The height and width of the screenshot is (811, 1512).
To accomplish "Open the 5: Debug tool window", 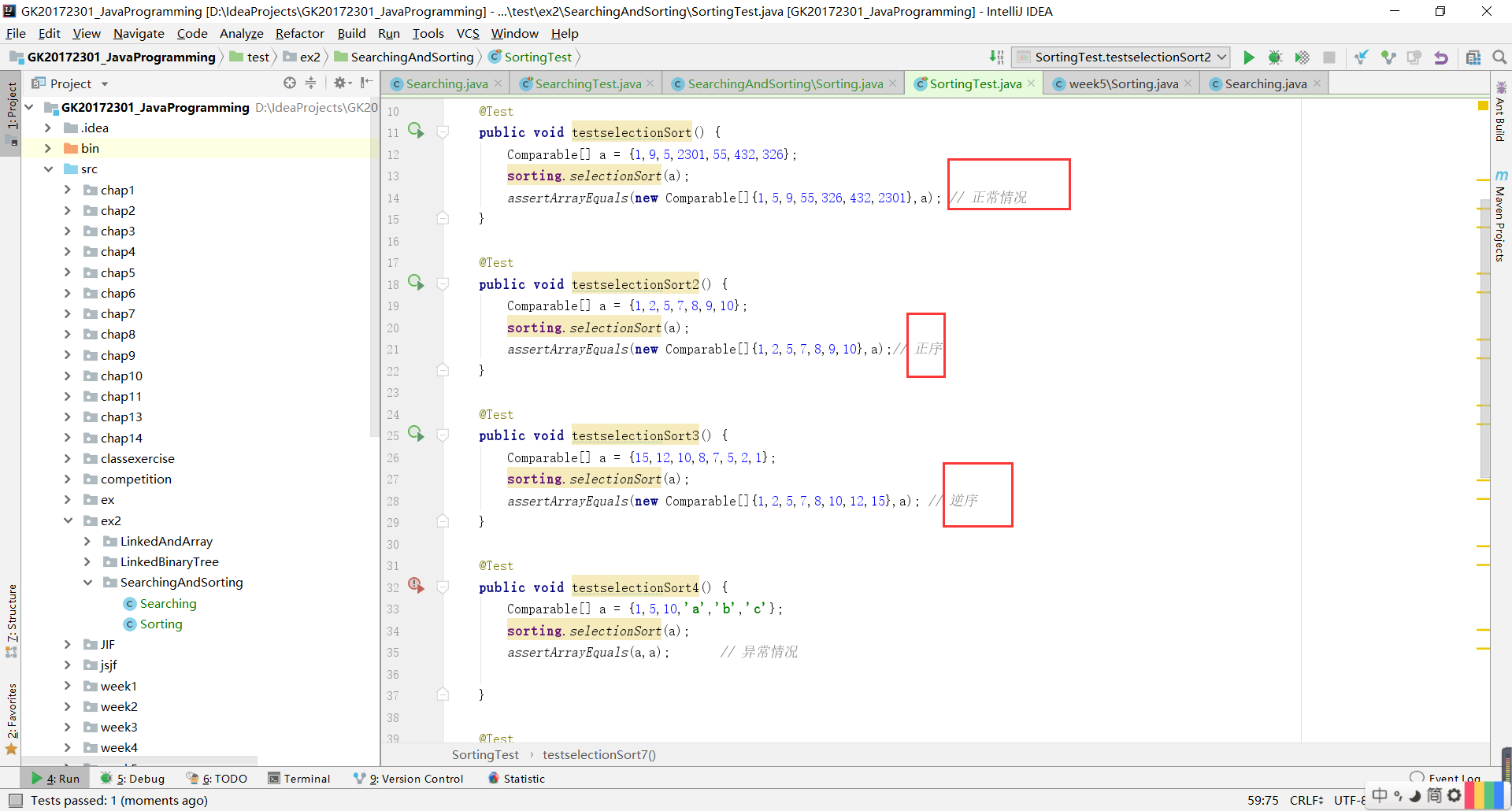I will (x=133, y=779).
